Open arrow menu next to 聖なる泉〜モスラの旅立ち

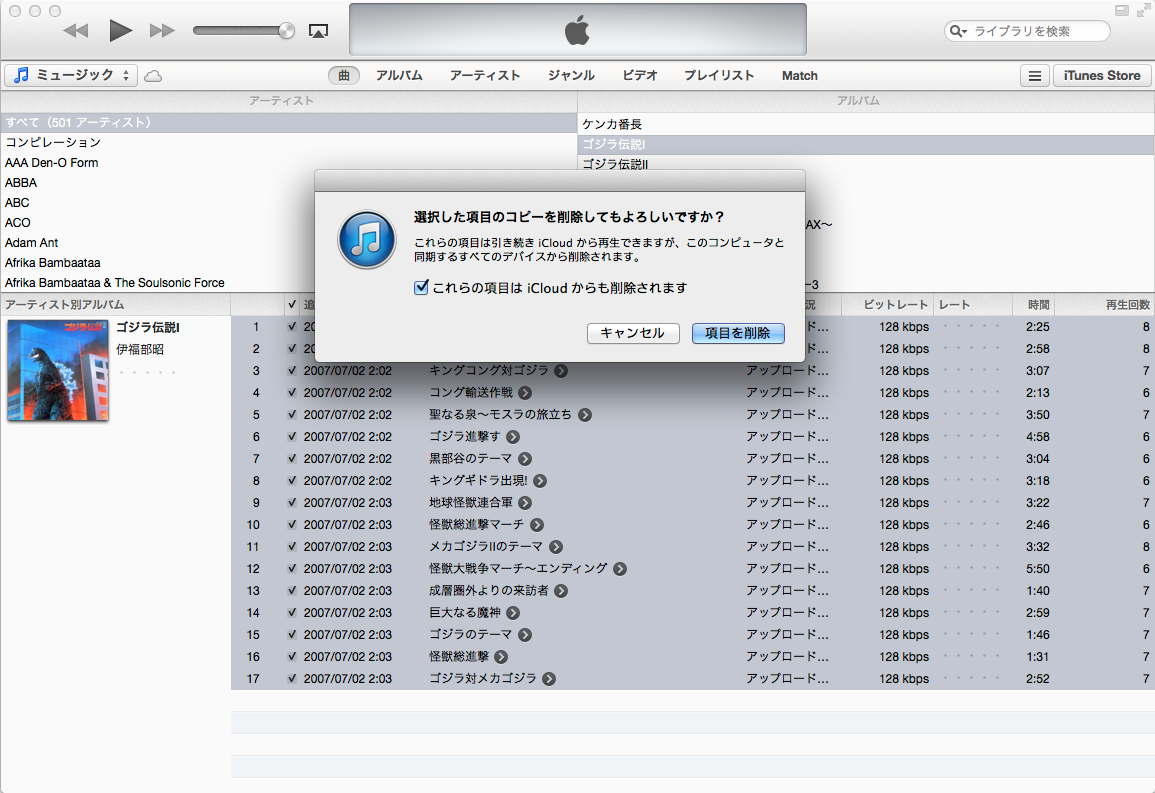point(585,415)
